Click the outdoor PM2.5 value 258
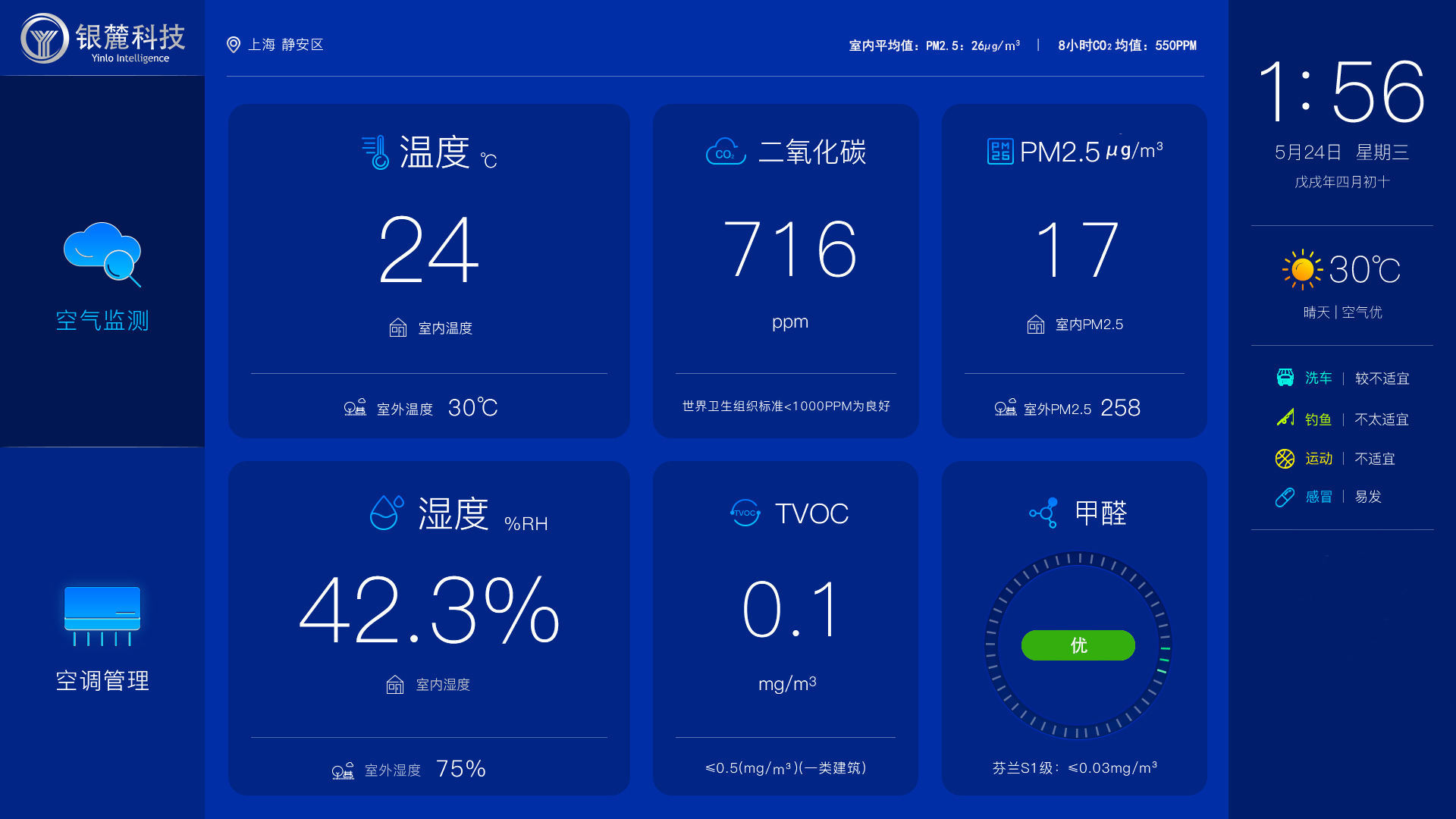The height and width of the screenshot is (819, 1456). click(1120, 408)
